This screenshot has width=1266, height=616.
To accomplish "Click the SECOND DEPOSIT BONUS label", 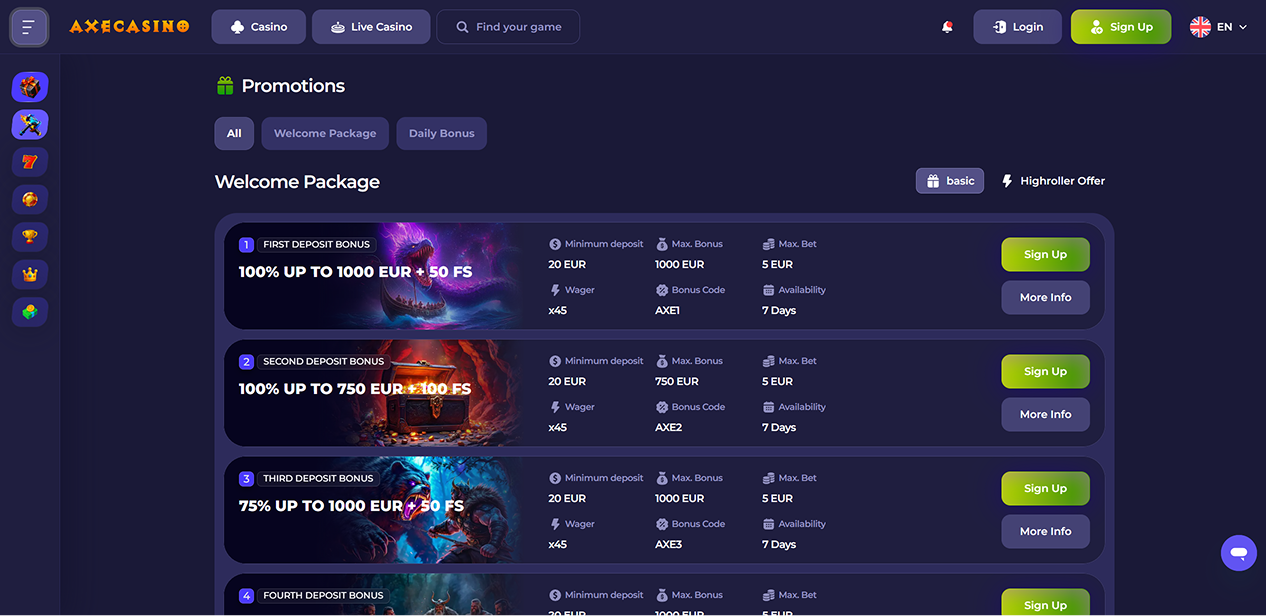I will click(x=323, y=361).
